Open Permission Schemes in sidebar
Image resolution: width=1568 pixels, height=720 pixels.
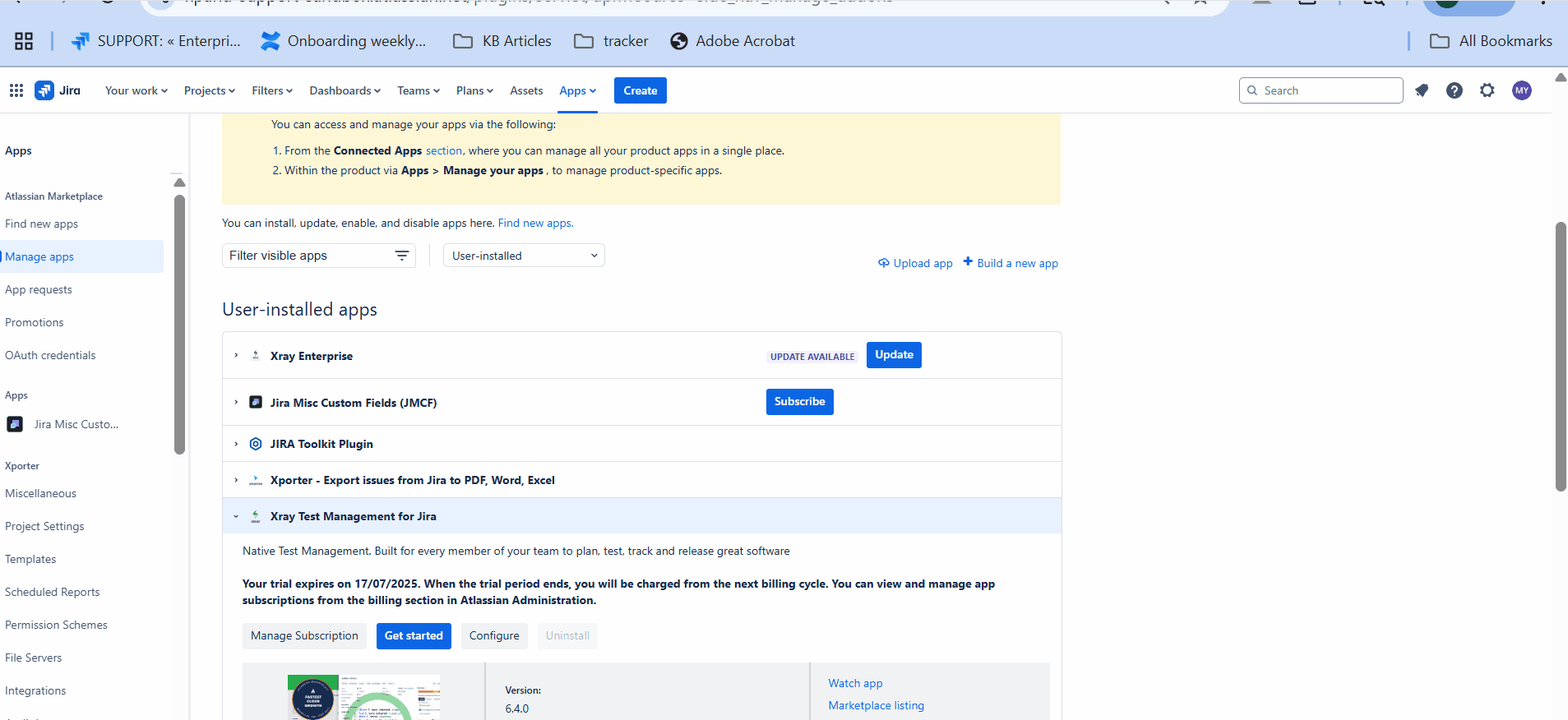tap(56, 625)
